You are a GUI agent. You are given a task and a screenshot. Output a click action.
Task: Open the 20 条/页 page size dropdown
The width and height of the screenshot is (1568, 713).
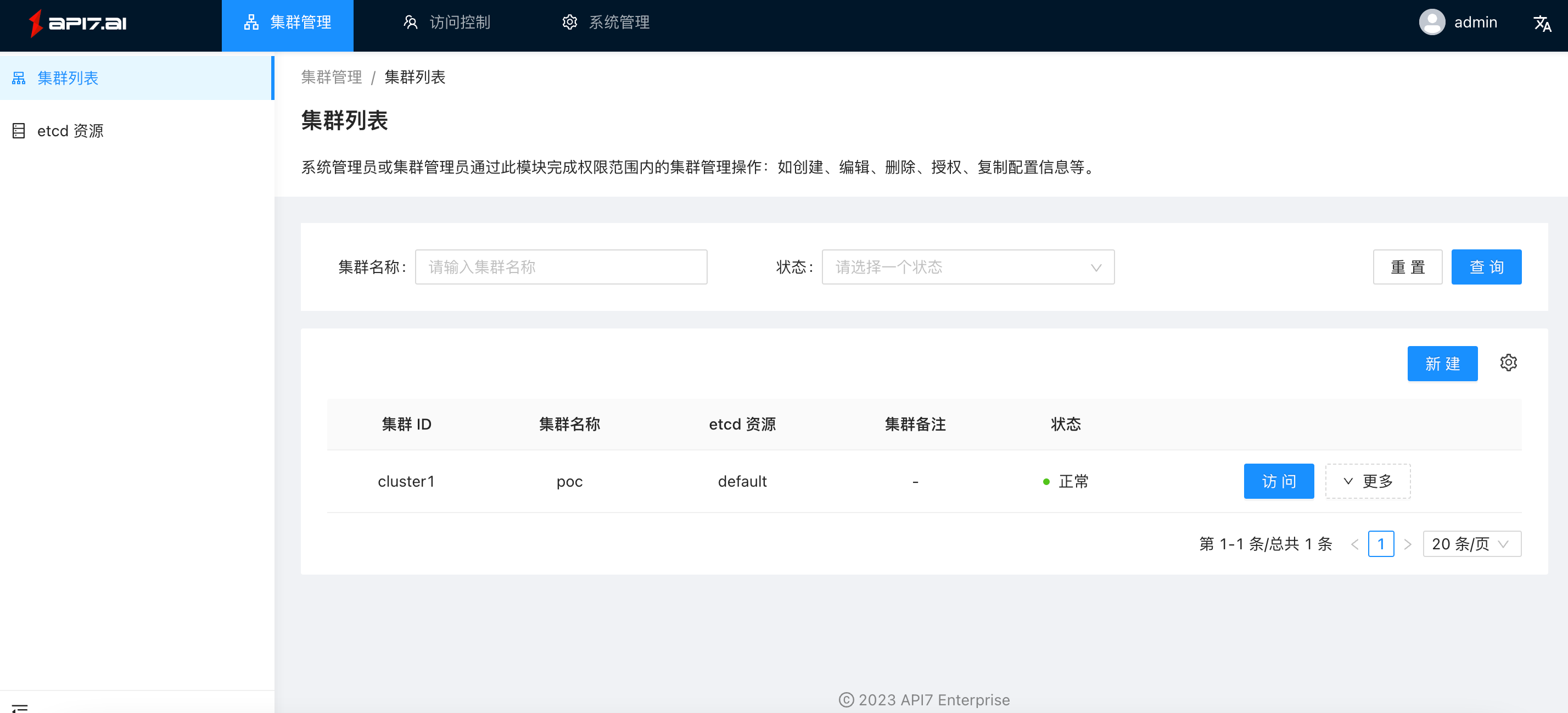(x=1471, y=544)
